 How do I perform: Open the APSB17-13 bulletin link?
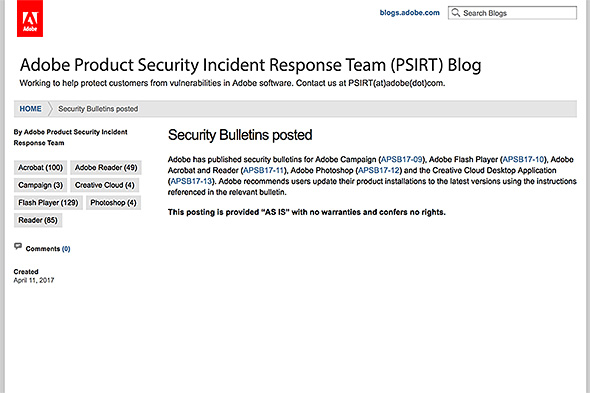(192, 181)
